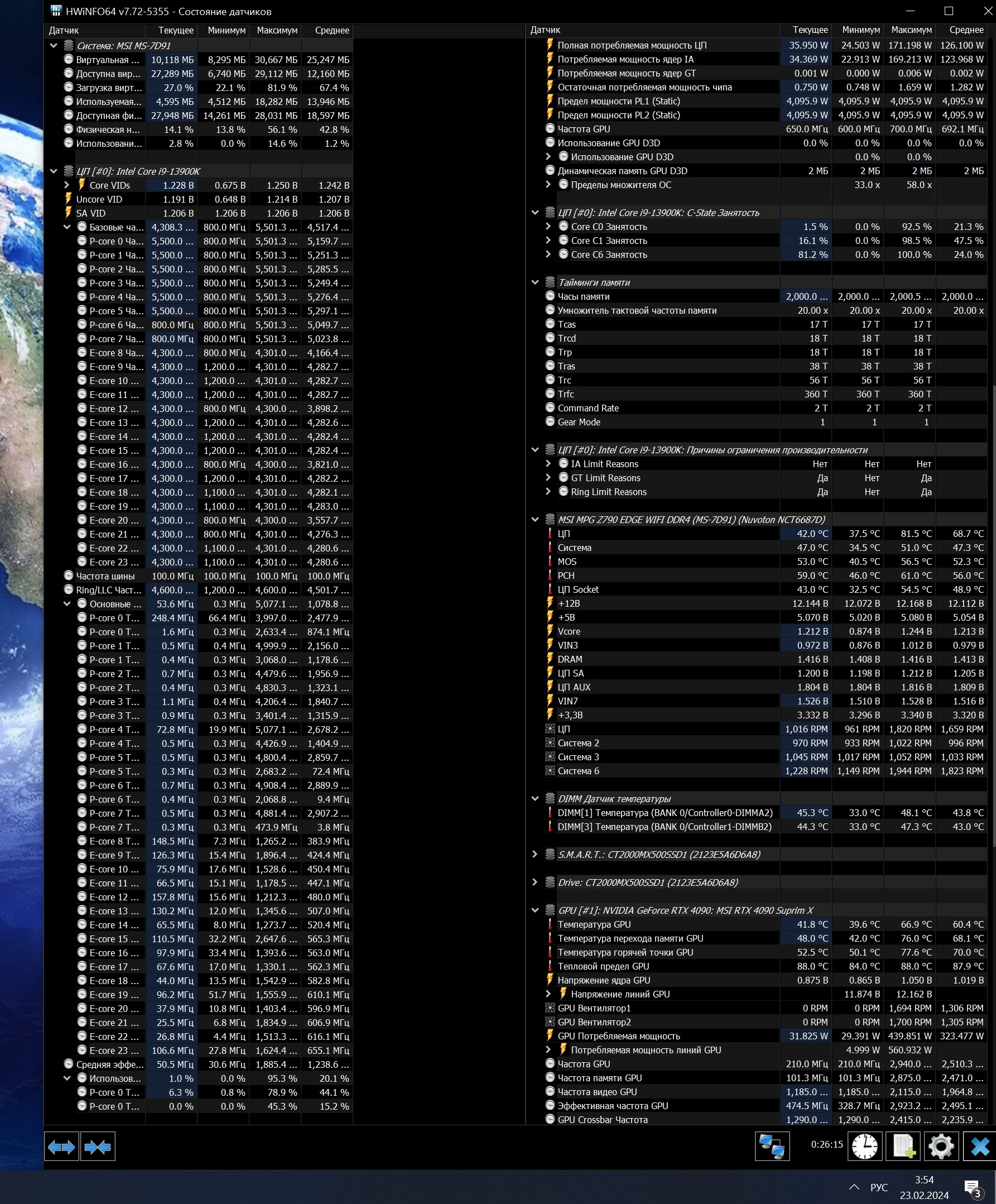The image size is (996, 1204).
Task: Expand the Потребляемая мощность линий GPU row
Action: [548, 1050]
